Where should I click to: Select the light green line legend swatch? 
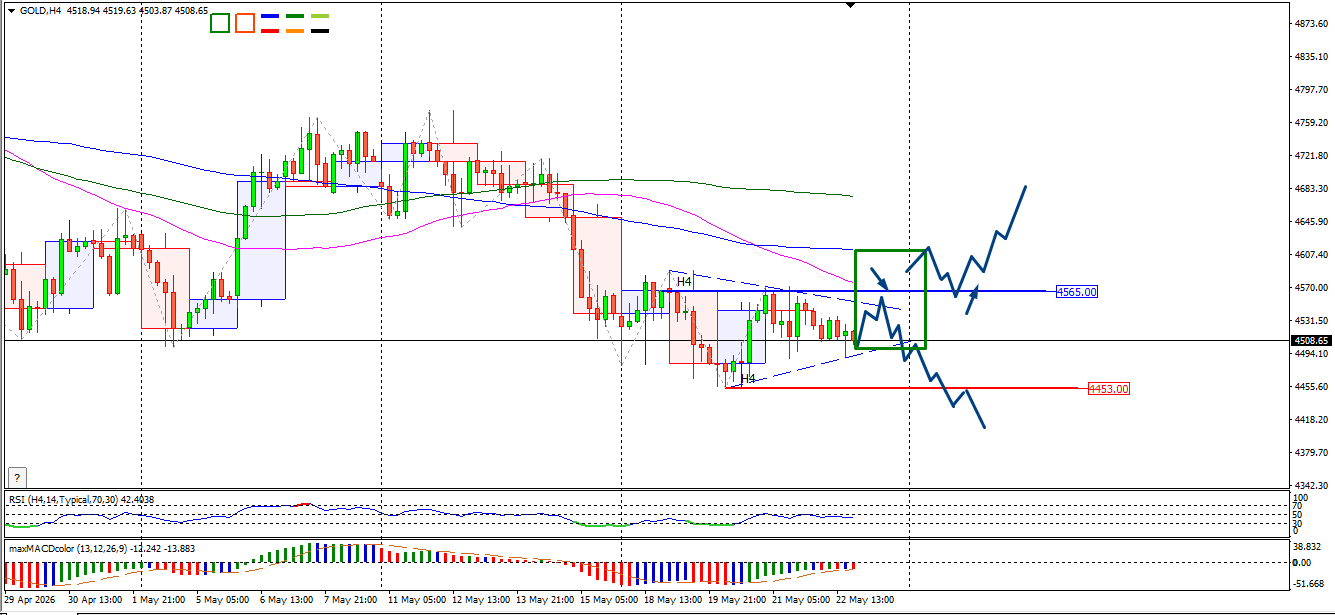coord(320,17)
